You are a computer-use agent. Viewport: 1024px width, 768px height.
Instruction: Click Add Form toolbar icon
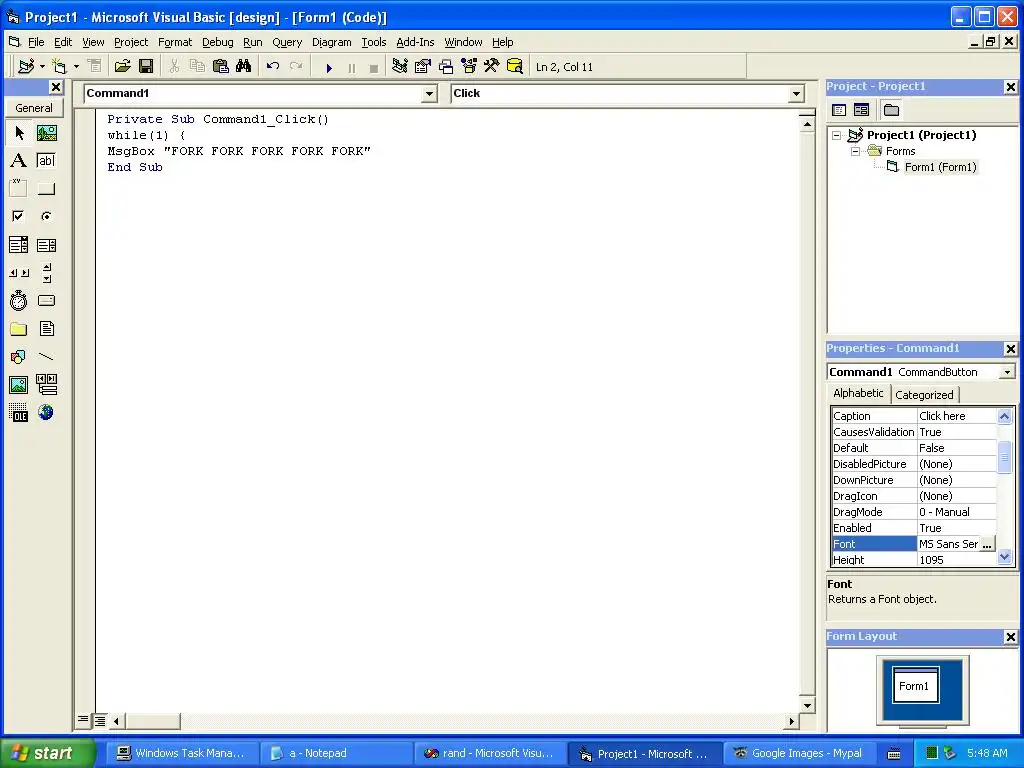pos(59,67)
